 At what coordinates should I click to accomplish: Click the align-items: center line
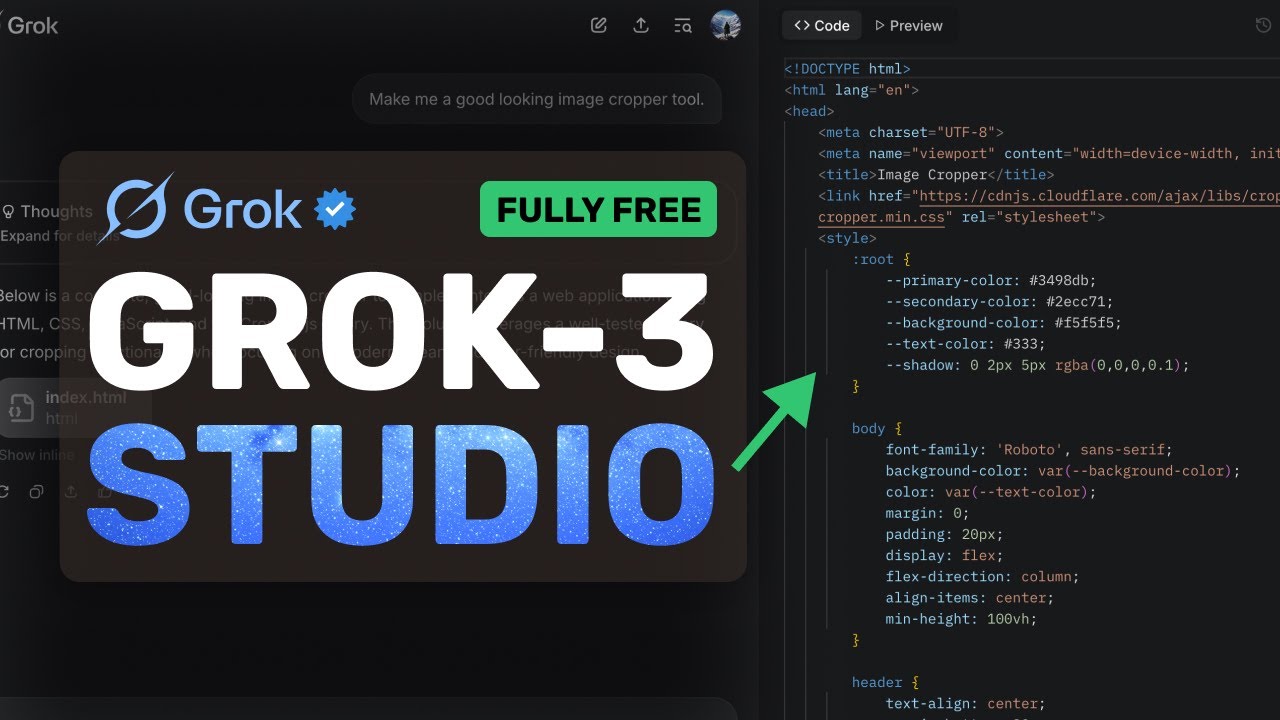969,597
